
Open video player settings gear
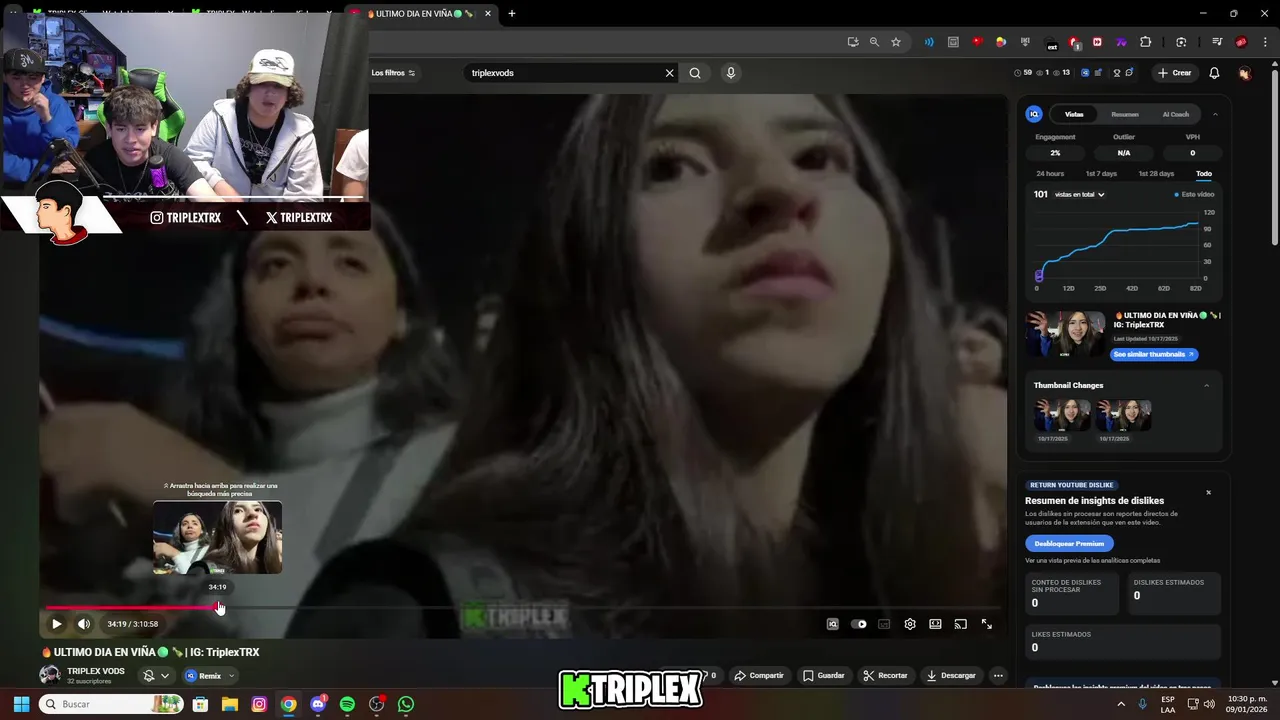910,624
